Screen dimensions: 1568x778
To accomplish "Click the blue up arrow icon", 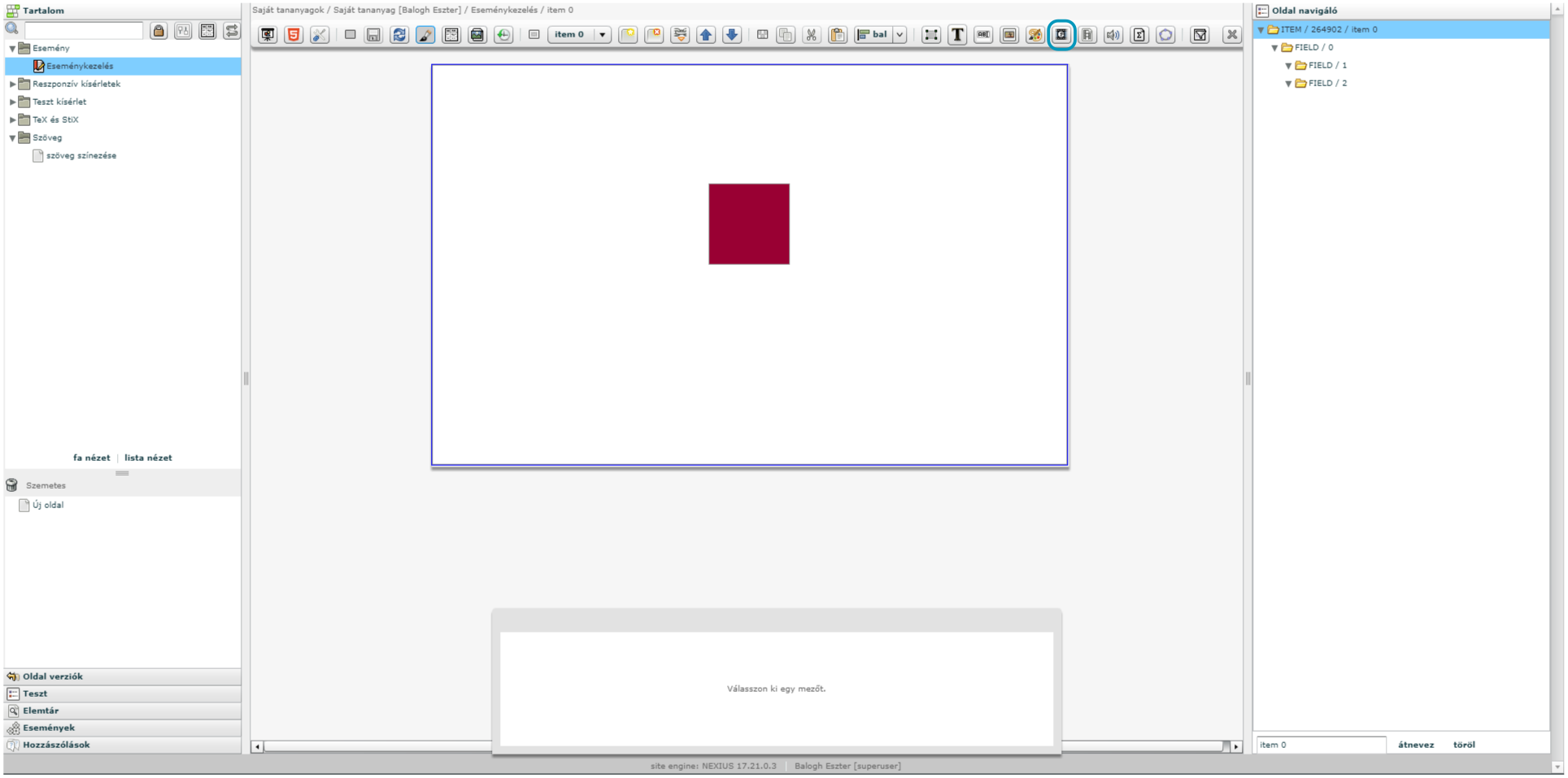I will 706,35.
